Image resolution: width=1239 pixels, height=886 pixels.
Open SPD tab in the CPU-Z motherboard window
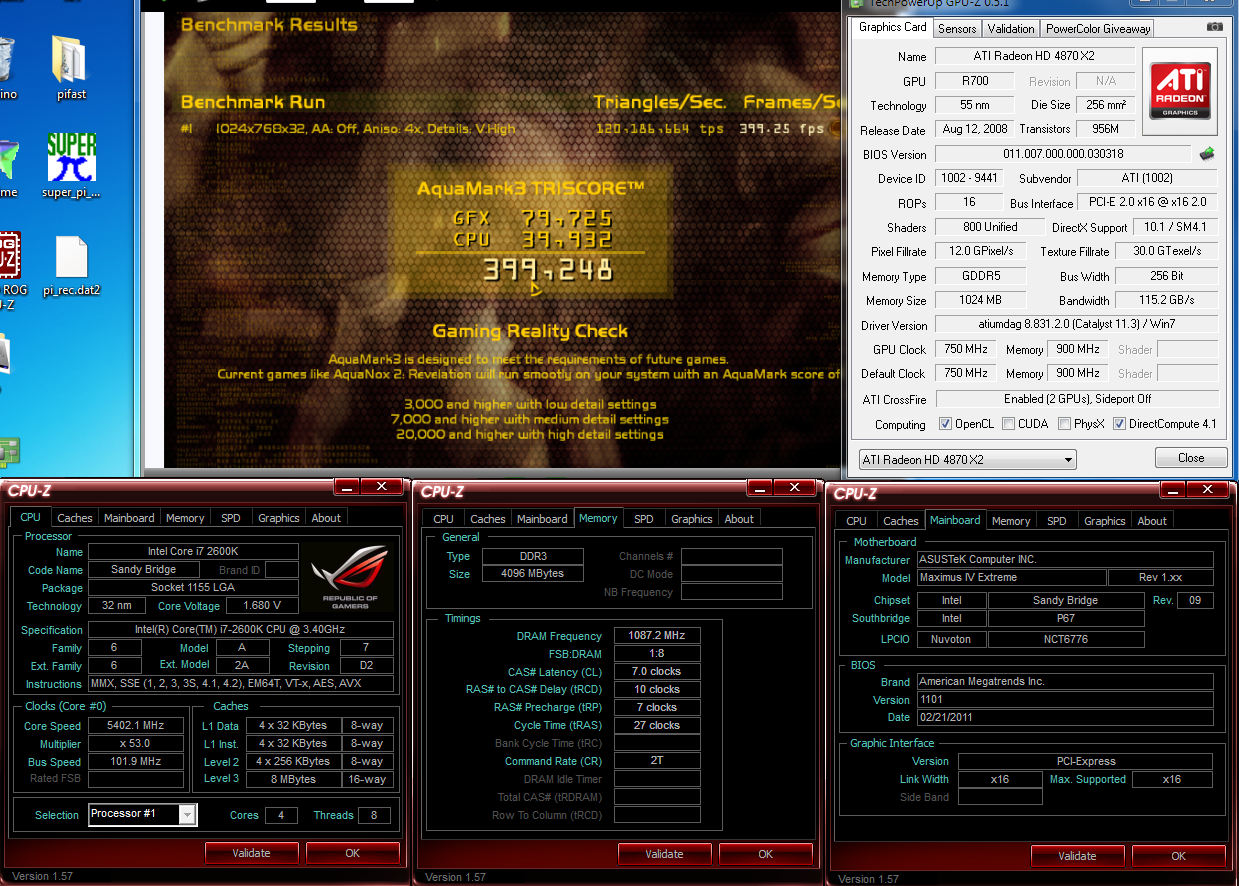pos(1057,521)
